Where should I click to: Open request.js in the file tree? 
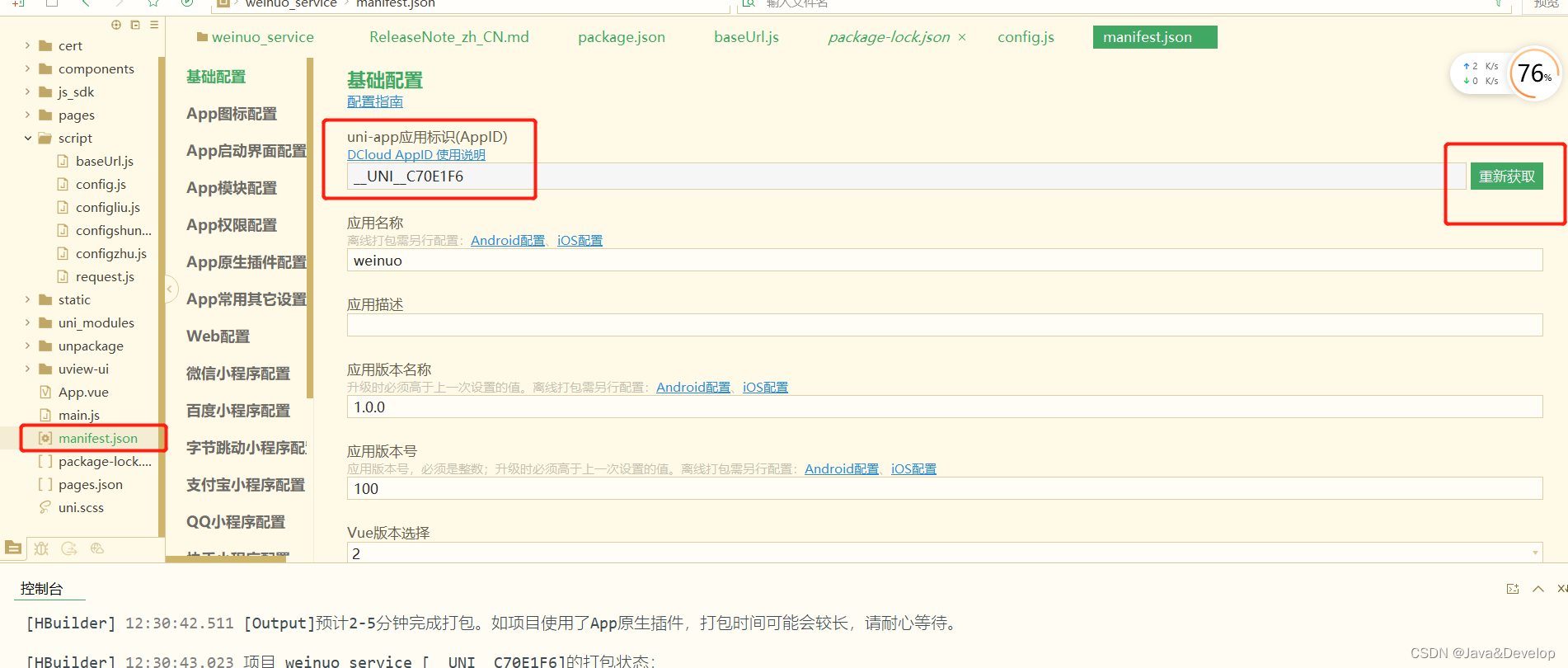105,276
